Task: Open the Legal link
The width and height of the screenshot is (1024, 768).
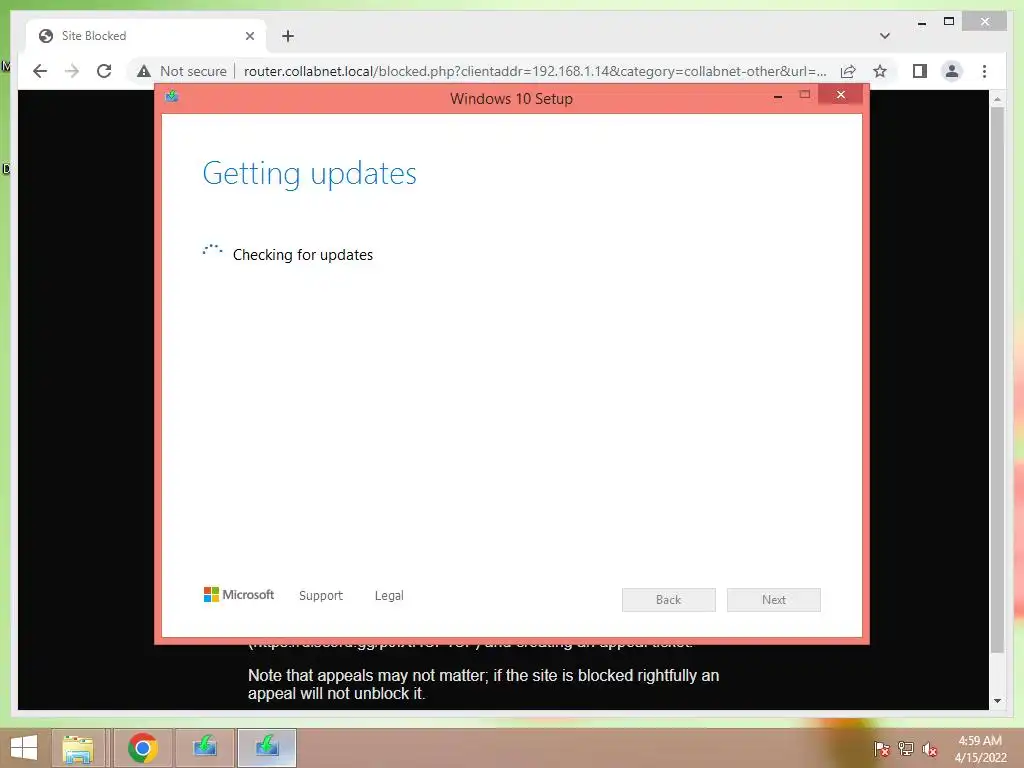Action: pyautogui.click(x=389, y=596)
